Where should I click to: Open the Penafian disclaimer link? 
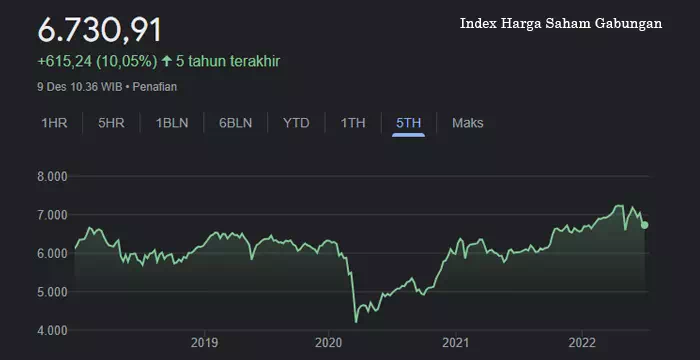(x=155, y=87)
